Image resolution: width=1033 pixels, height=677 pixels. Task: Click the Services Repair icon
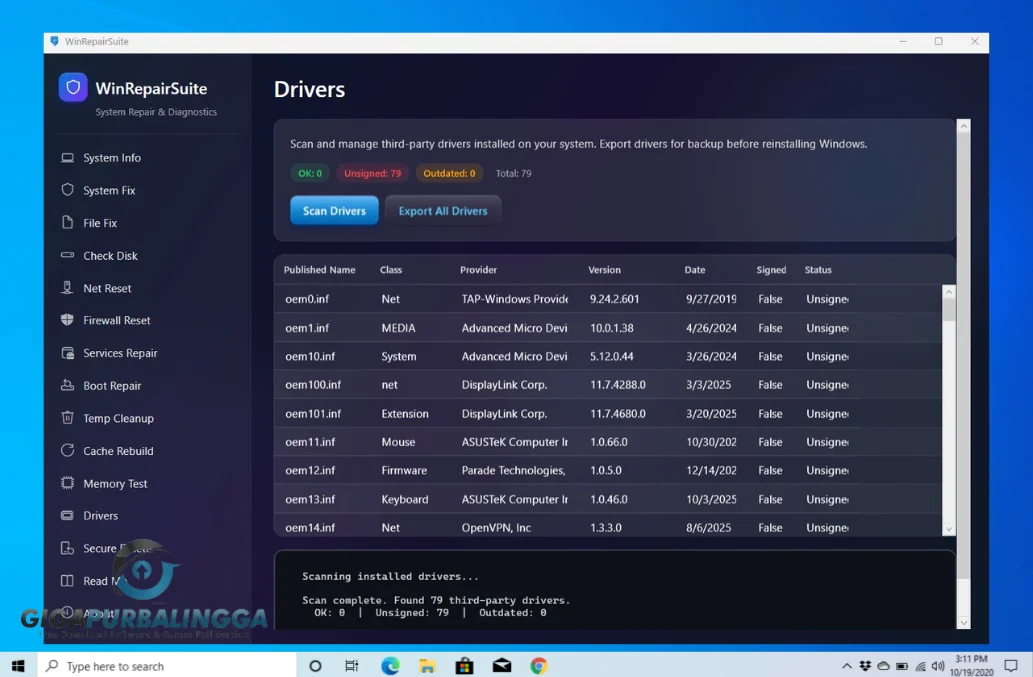pos(67,352)
